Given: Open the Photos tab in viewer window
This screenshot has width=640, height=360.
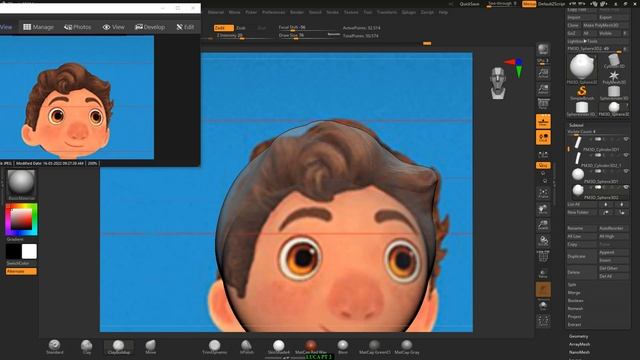Looking at the screenshot, I should [78, 27].
